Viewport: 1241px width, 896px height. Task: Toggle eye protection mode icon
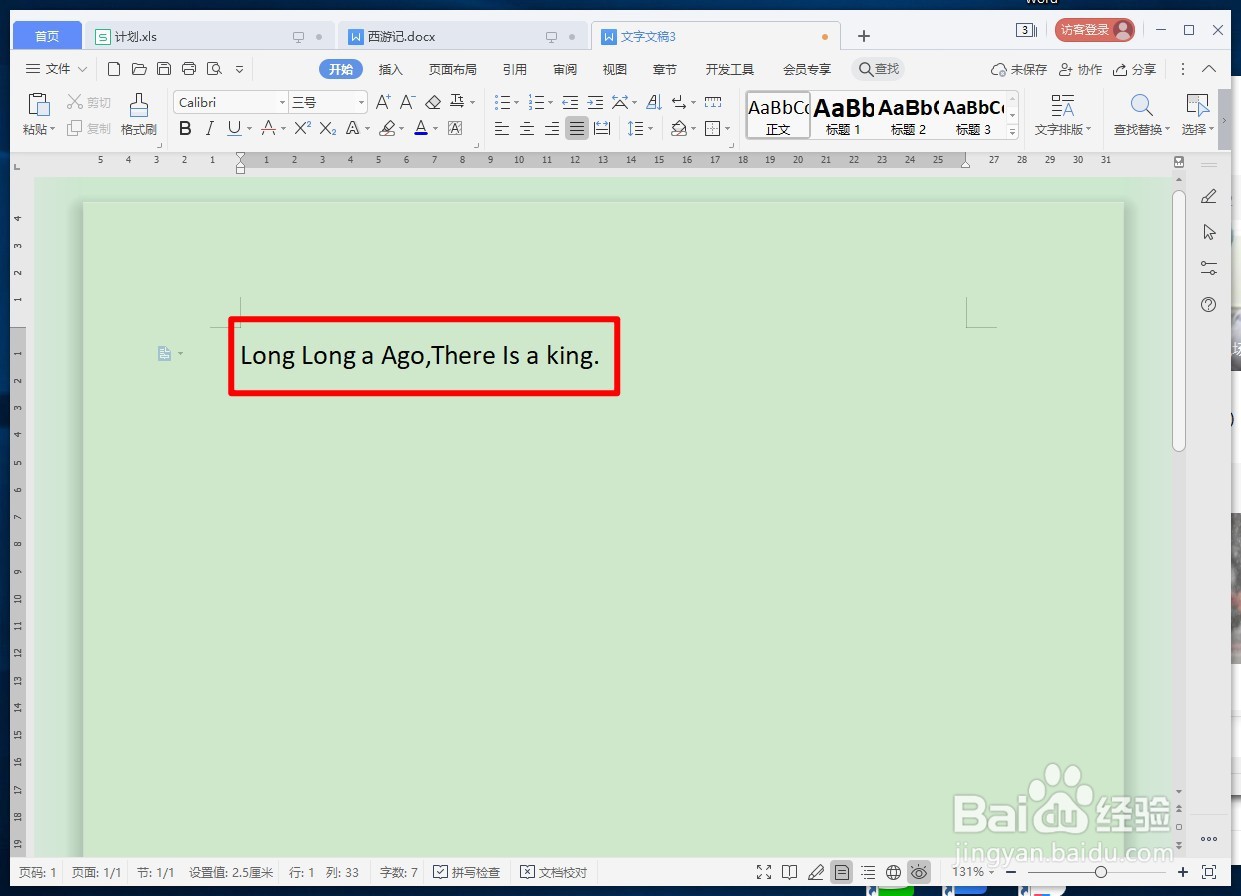pyautogui.click(x=920, y=872)
